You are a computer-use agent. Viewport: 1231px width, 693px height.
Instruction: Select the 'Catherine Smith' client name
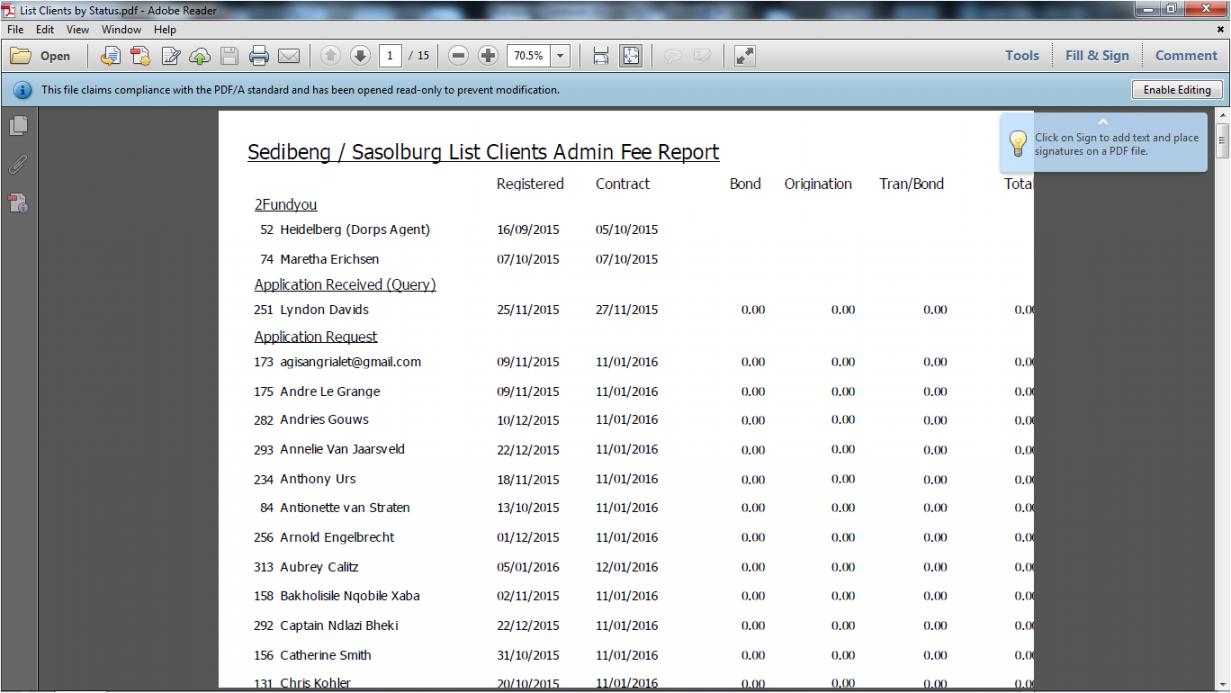pos(325,655)
